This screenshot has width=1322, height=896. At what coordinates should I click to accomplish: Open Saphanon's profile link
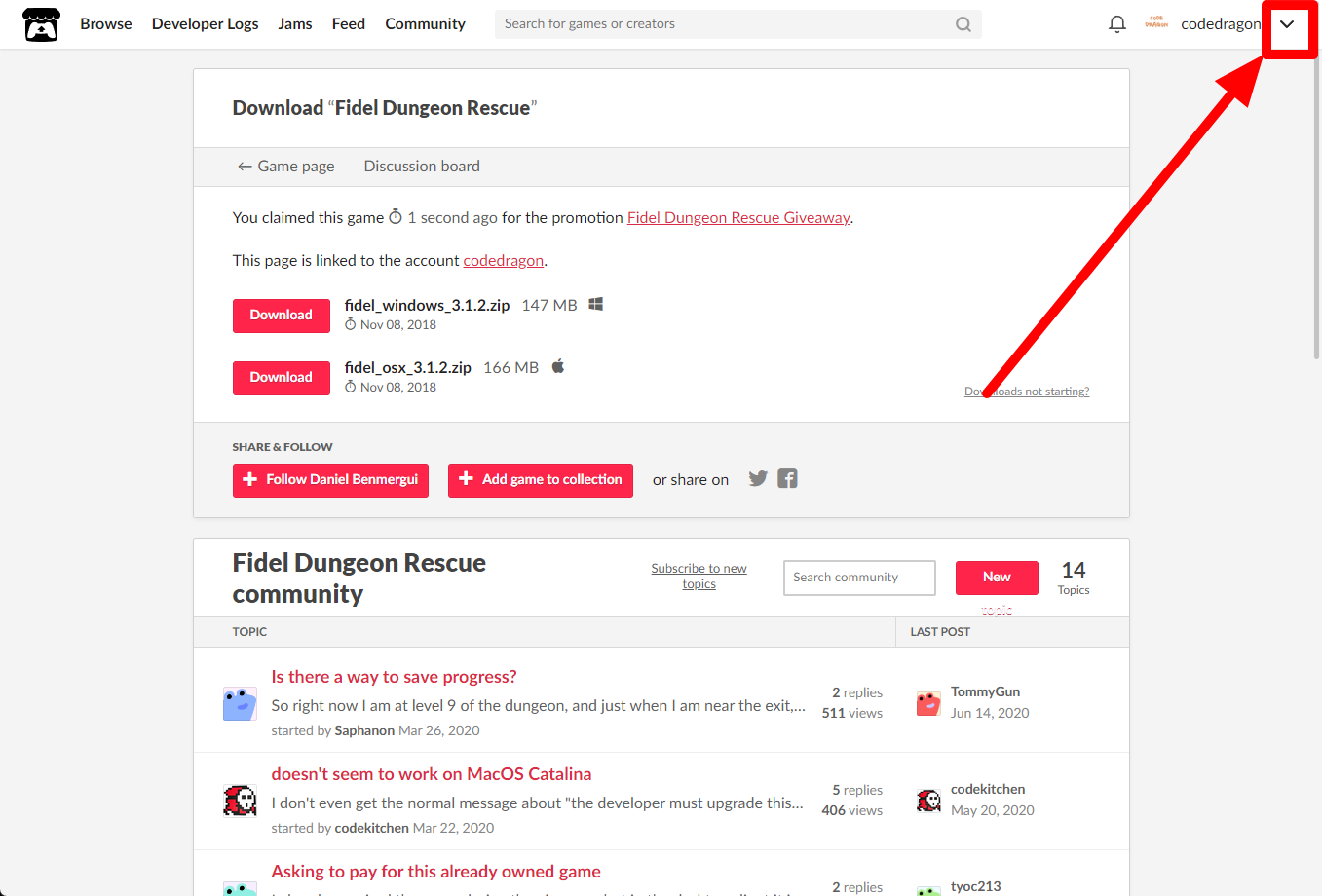(x=364, y=730)
